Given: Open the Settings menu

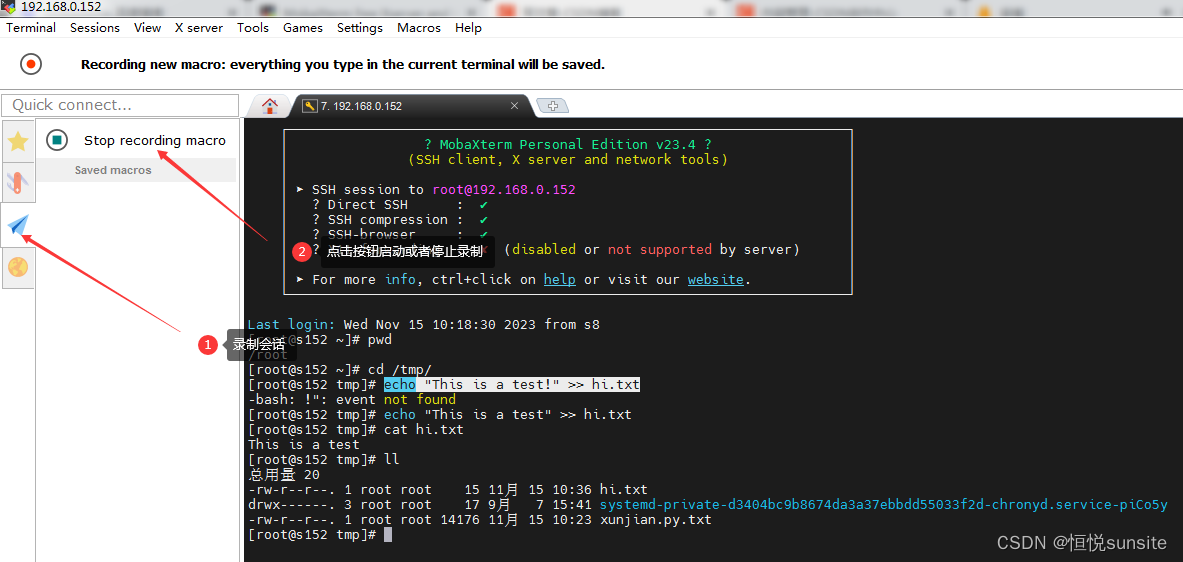Looking at the screenshot, I should [x=360, y=28].
